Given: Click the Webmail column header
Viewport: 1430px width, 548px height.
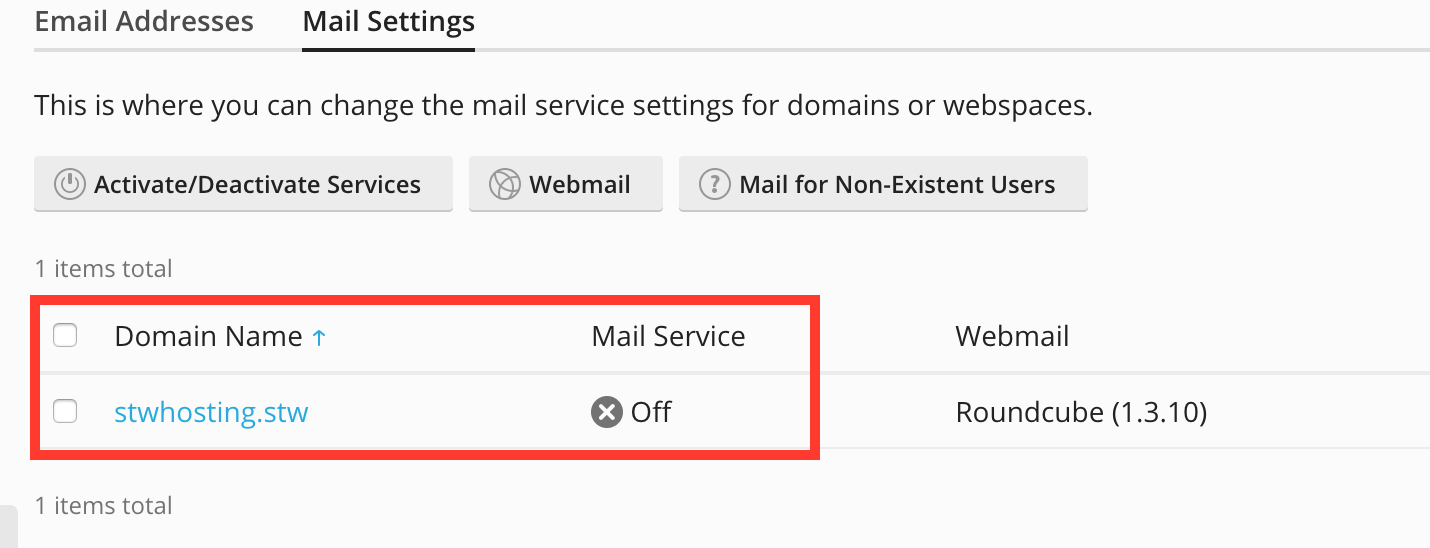Looking at the screenshot, I should coord(1012,336).
